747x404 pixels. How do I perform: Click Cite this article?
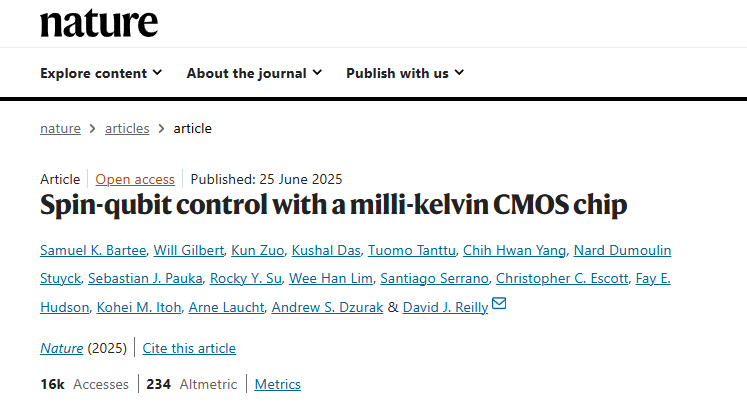click(x=189, y=348)
